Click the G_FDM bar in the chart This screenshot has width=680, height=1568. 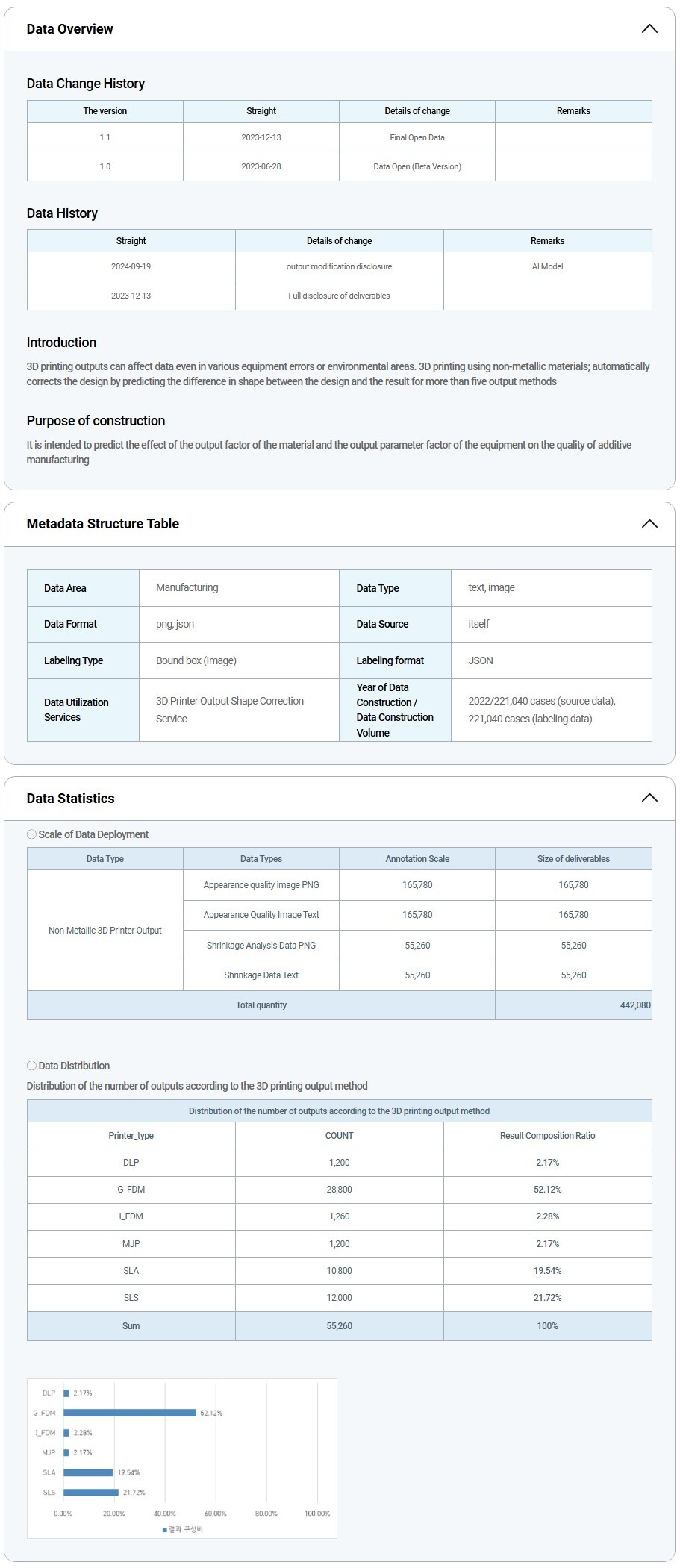click(x=129, y=1413)
